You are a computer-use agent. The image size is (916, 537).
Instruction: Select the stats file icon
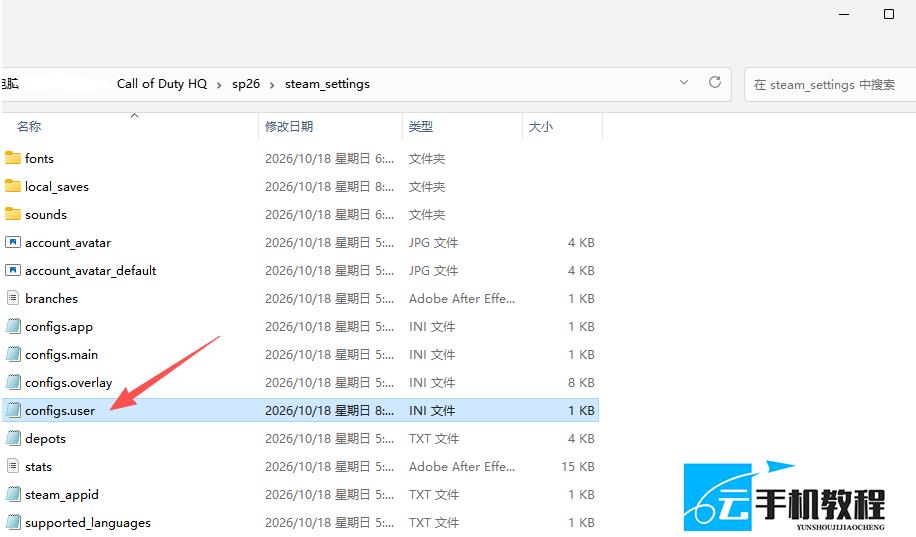tap(13, 466)
